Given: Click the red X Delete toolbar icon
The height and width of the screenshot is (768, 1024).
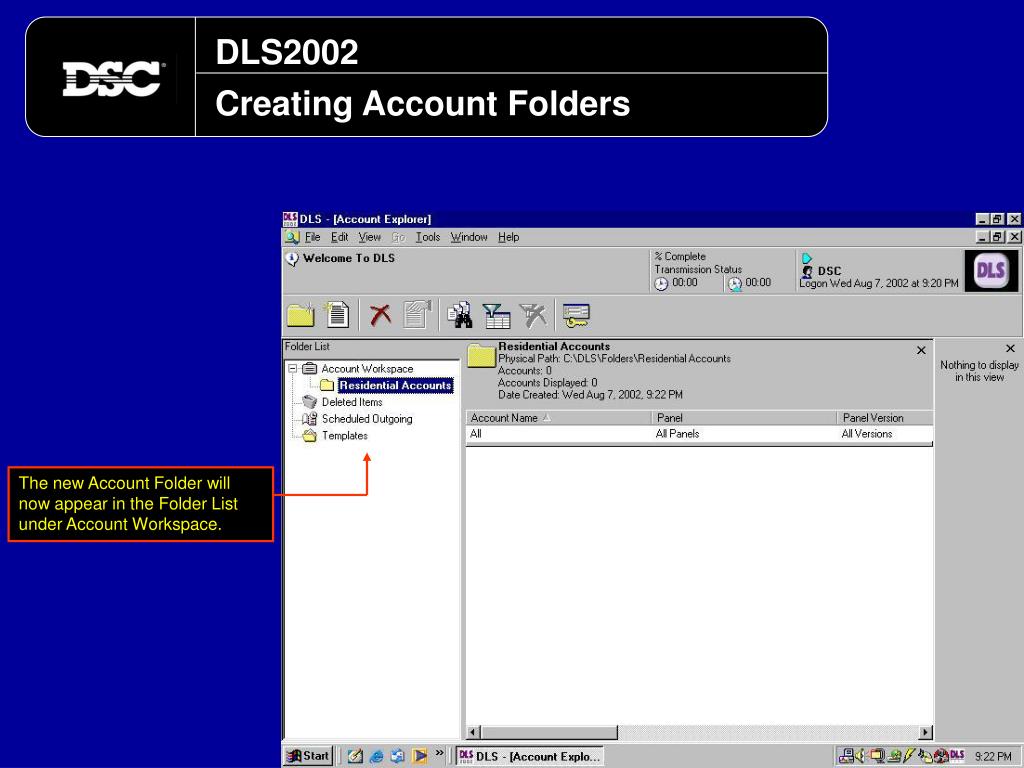Looking at the screenshot, I should pos(380,315).
